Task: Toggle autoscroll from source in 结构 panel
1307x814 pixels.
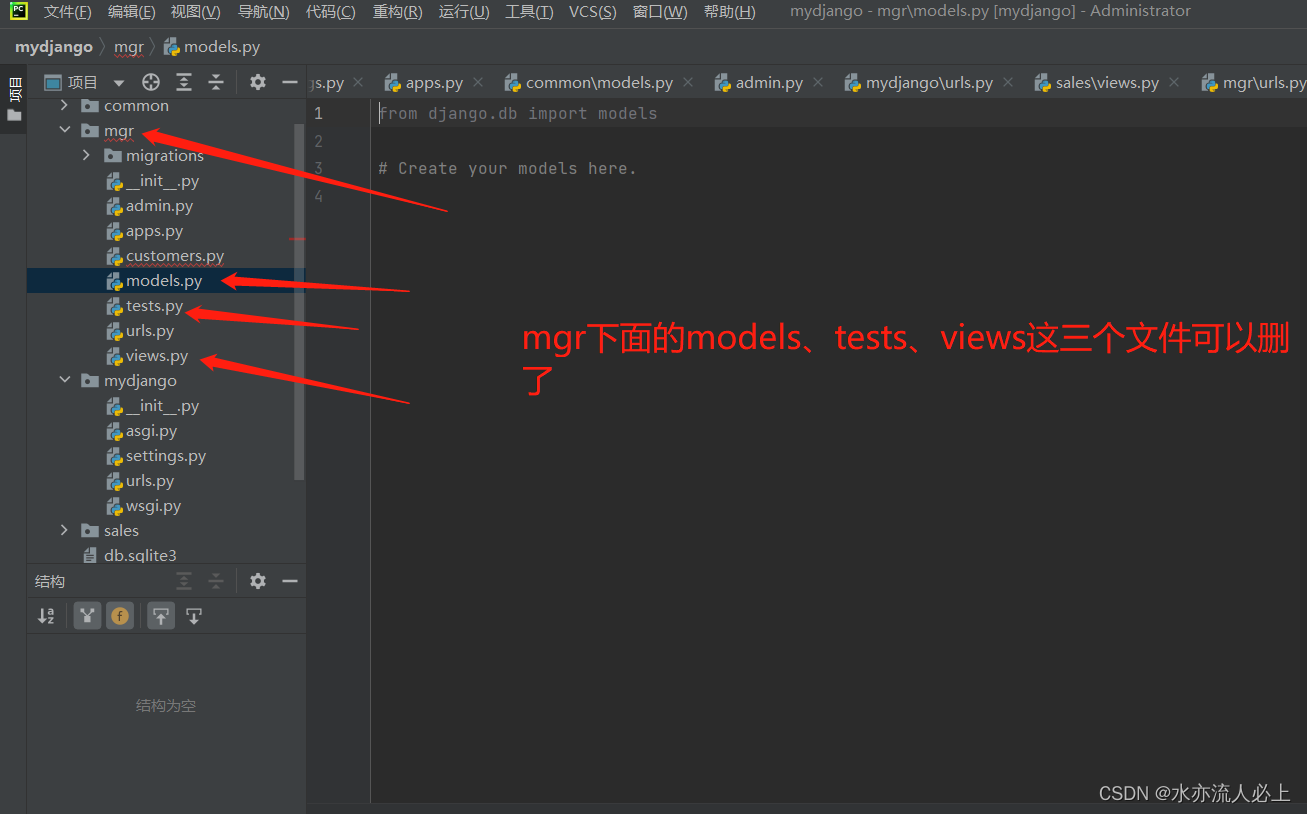Action: [194, 616]
